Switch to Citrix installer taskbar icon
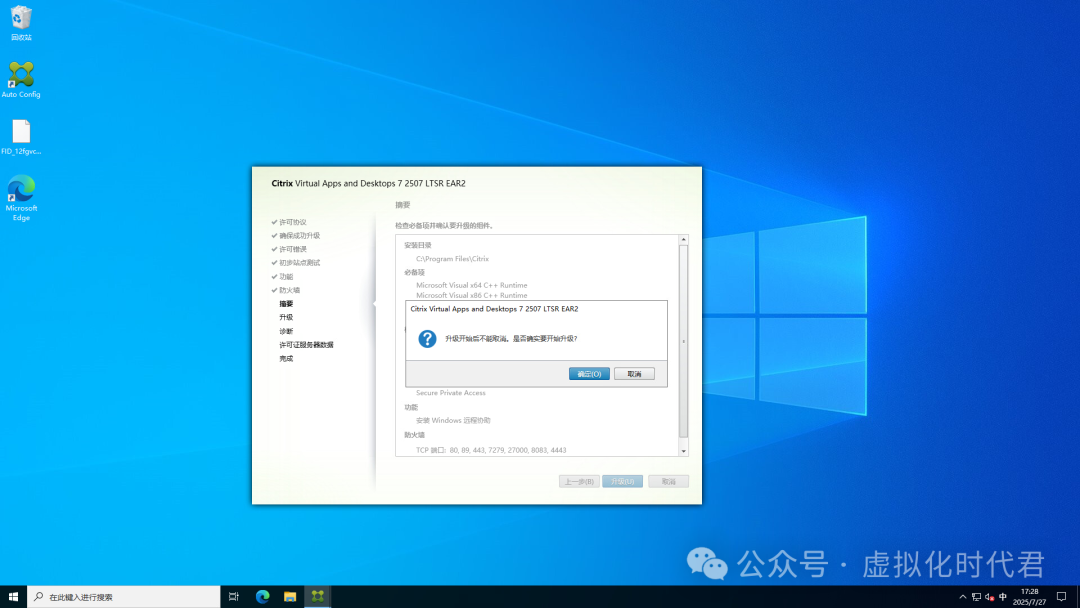 click(318, 596)
